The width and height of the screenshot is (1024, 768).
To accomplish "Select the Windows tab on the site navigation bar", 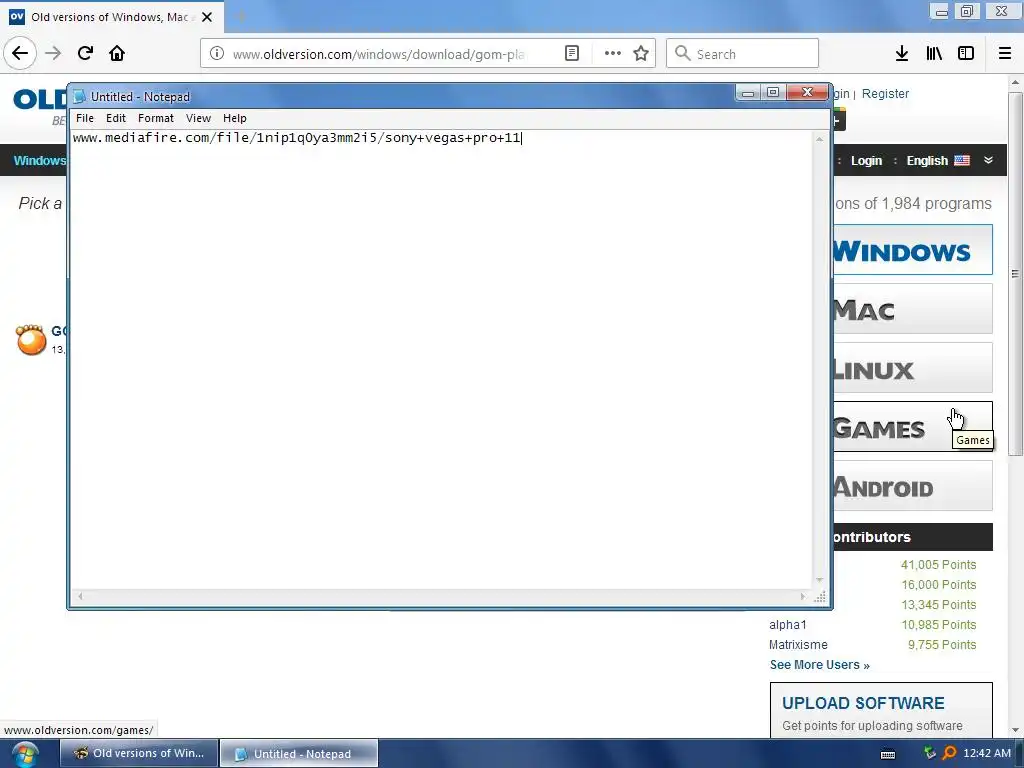I will pyautogui.click(x=39, y=161).
